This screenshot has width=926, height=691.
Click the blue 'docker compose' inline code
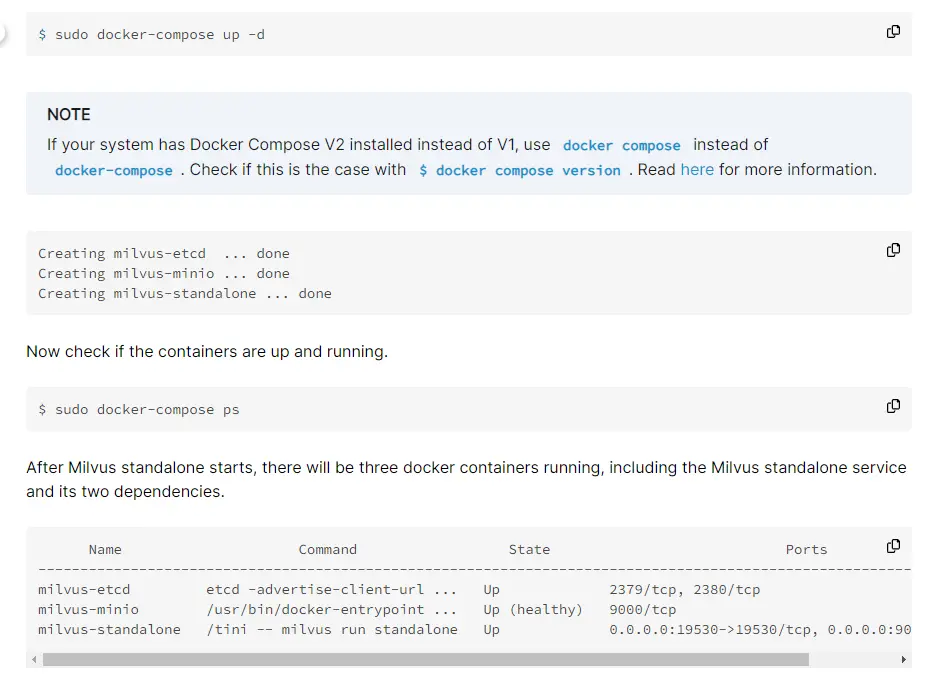pyautogui.click(x=621, y=145)
